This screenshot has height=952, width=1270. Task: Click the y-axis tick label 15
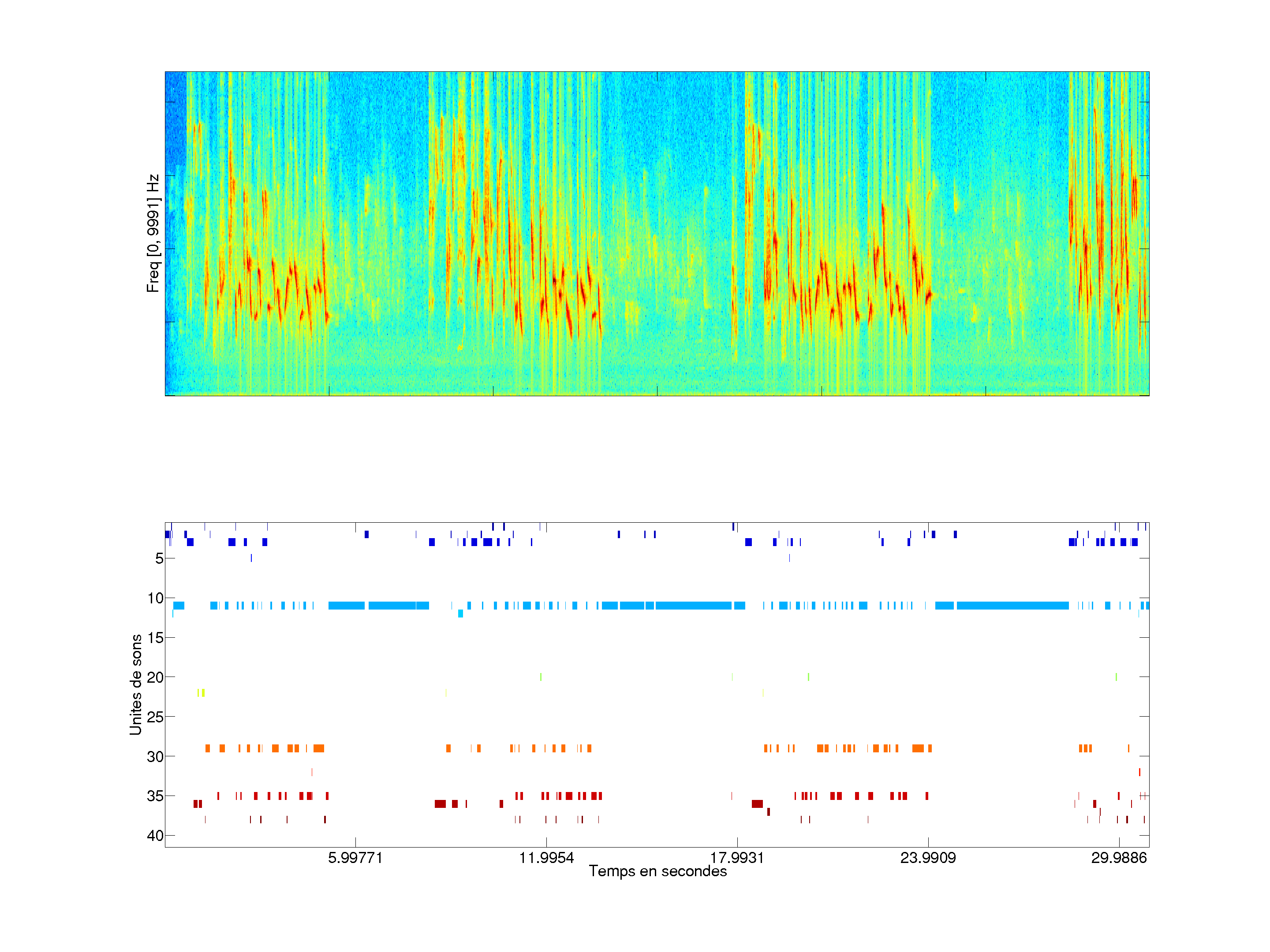point(156,638)
